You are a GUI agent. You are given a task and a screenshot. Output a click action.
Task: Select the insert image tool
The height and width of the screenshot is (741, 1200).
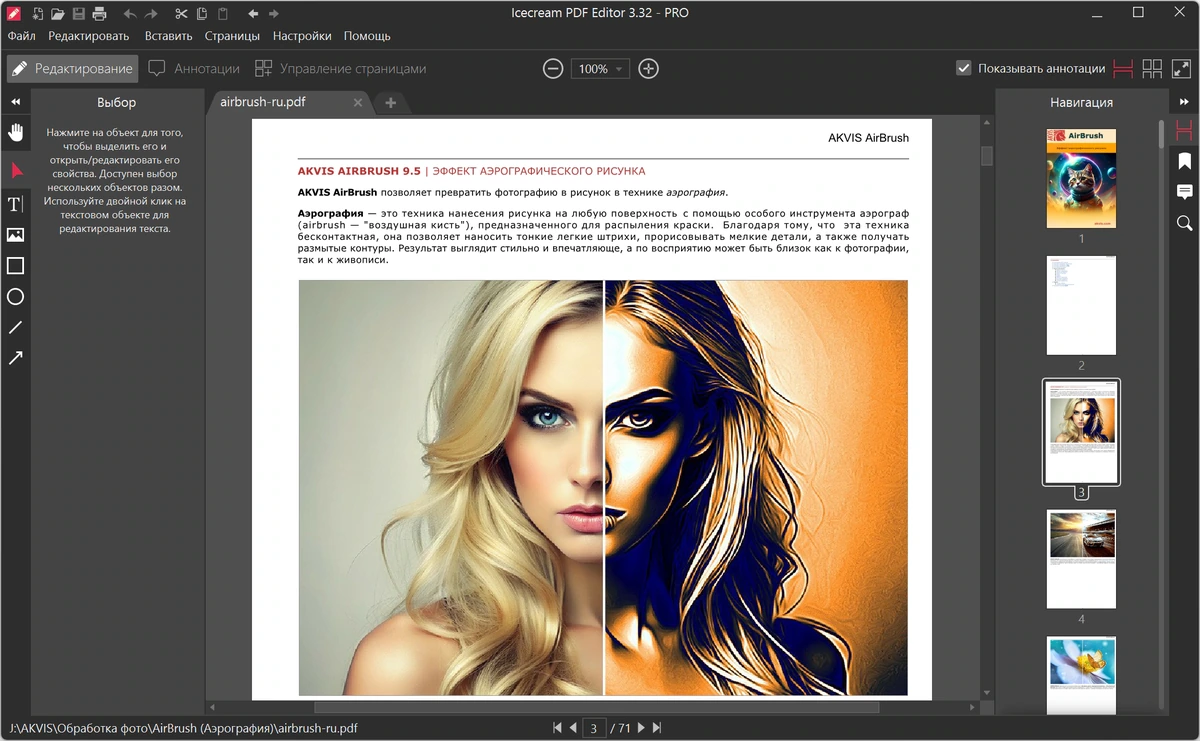pyautogui.click(x=16, y=235)
